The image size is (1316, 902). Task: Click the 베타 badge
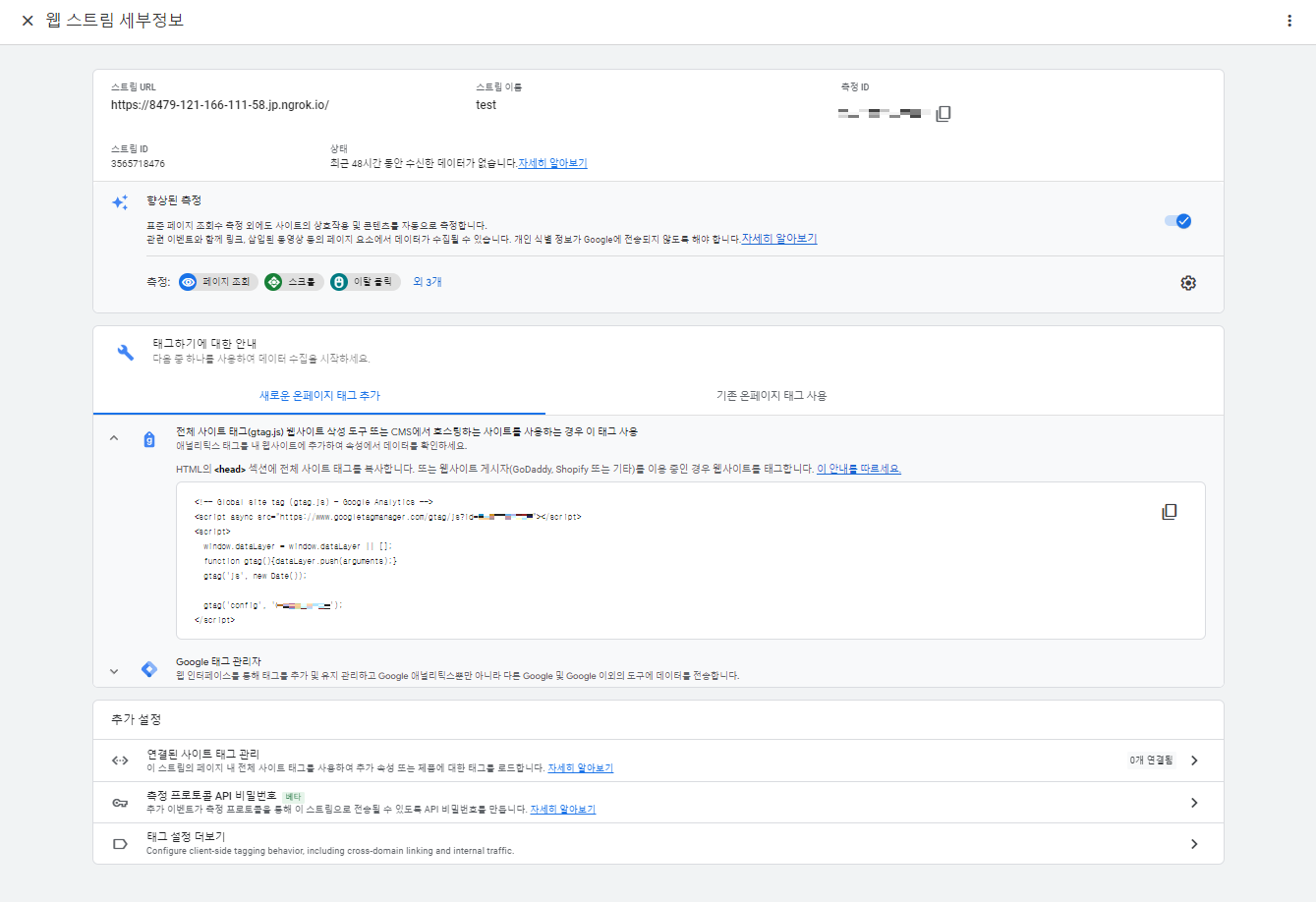294,797
